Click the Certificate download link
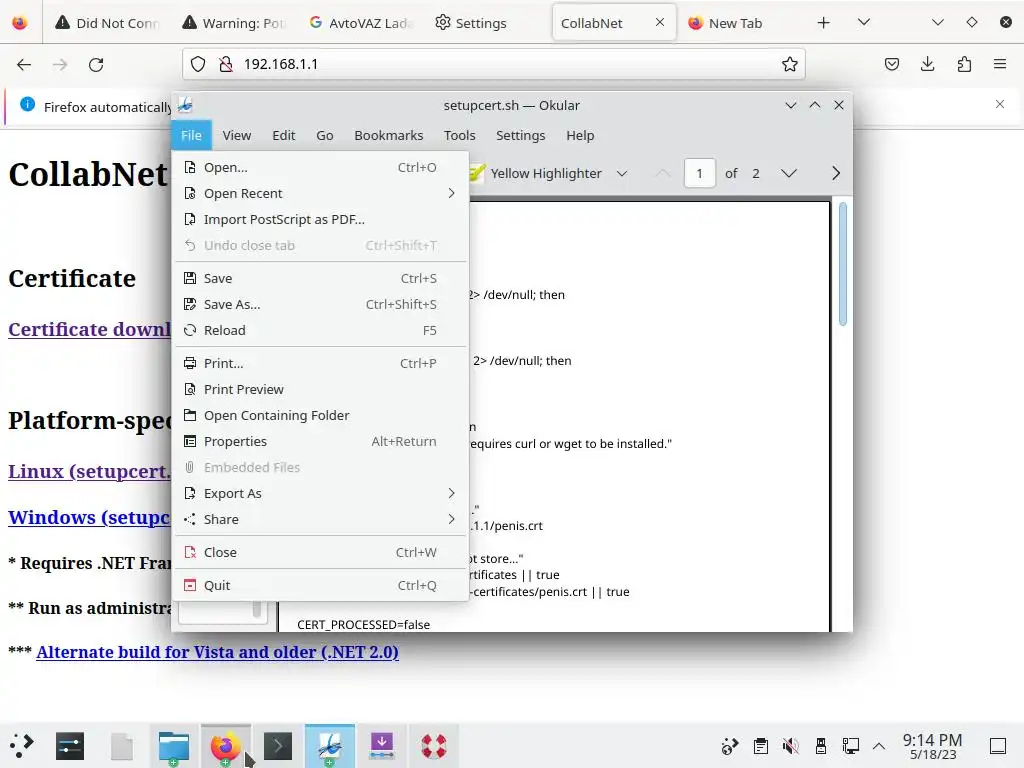Image resolution: width=1024 pixels, height=768 pixels. (89, 329)
